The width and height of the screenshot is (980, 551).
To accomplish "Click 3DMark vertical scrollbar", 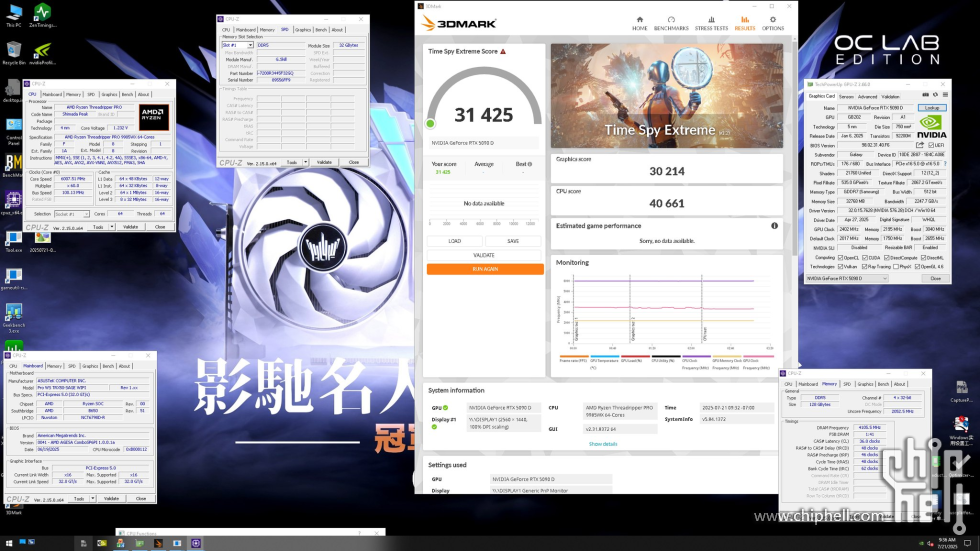I will [794, 149].
